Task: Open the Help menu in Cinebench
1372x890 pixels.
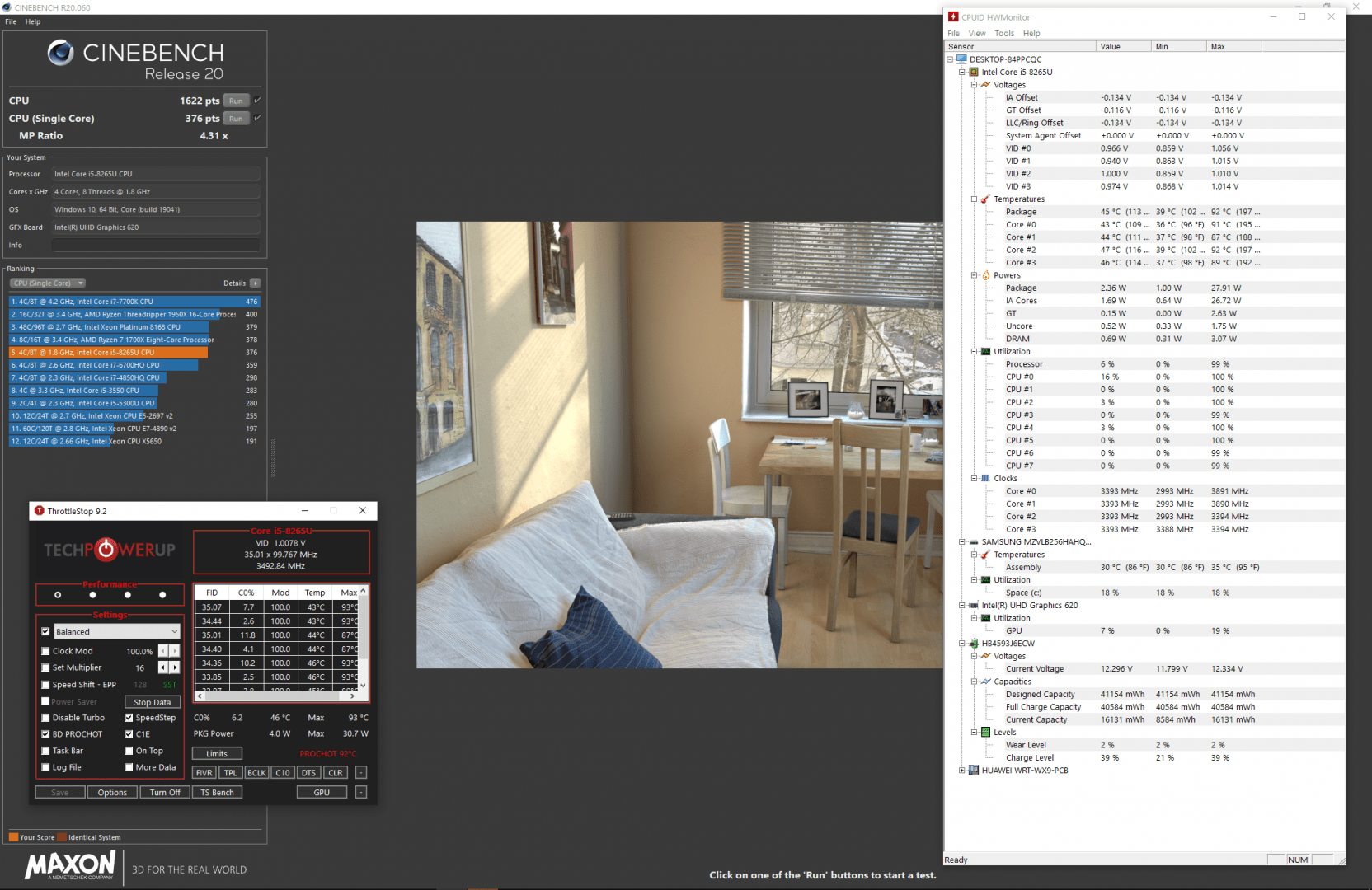Action: pyautogui.click(x=33, y=21)
